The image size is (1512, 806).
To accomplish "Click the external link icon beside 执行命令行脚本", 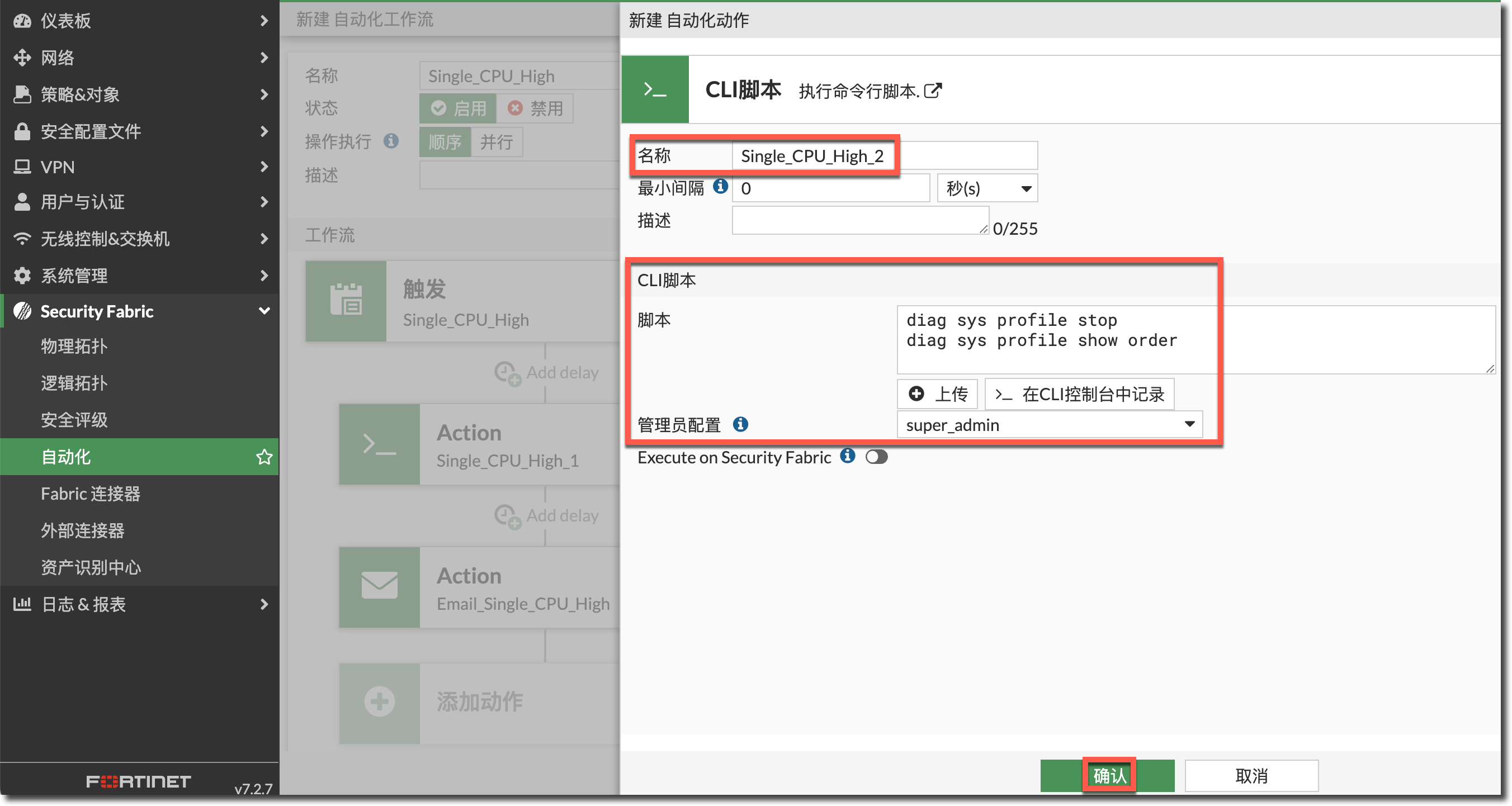I will point(932,91).
